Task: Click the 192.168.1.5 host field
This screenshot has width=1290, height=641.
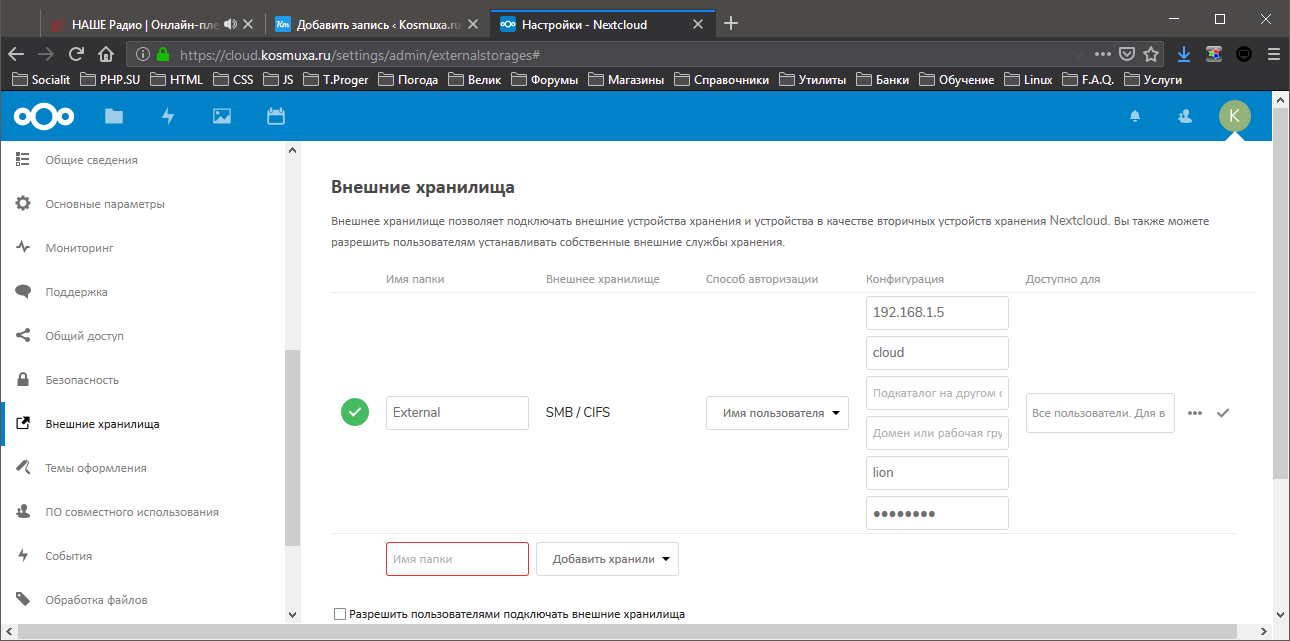Action: pos(937,313)
